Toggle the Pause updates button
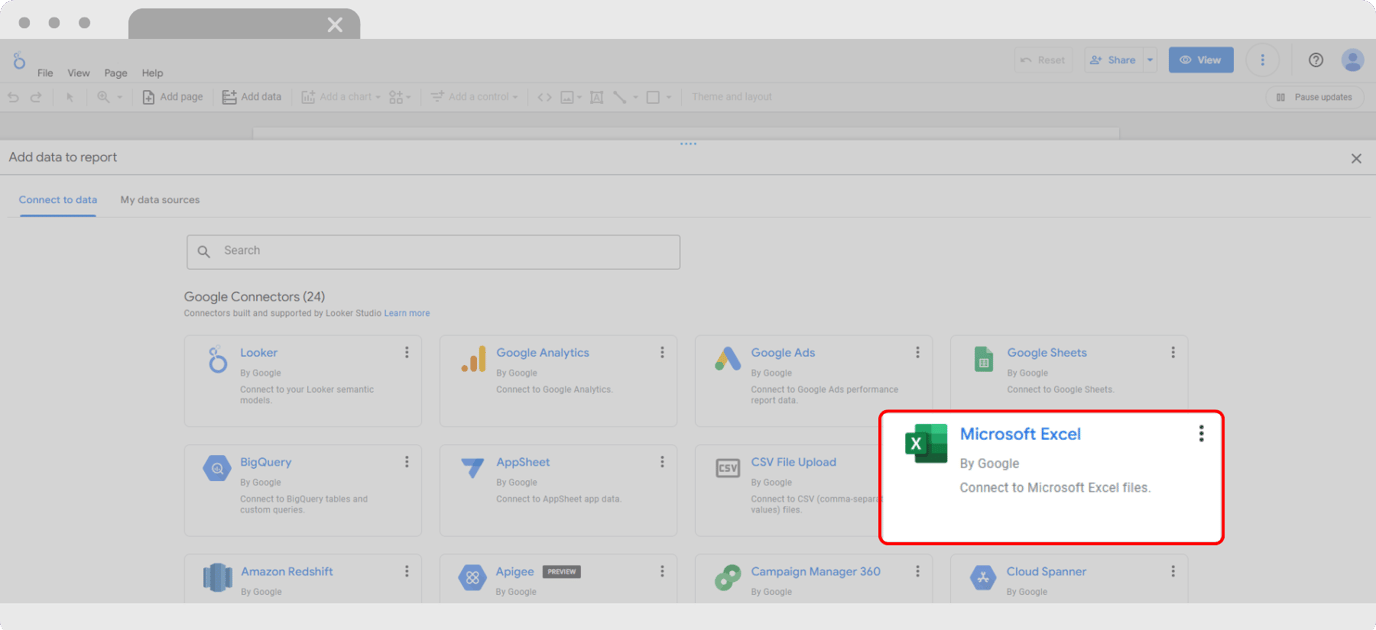Viewport: 1376px width, 630px height. pyautogui.click(x=1315, y=97)
